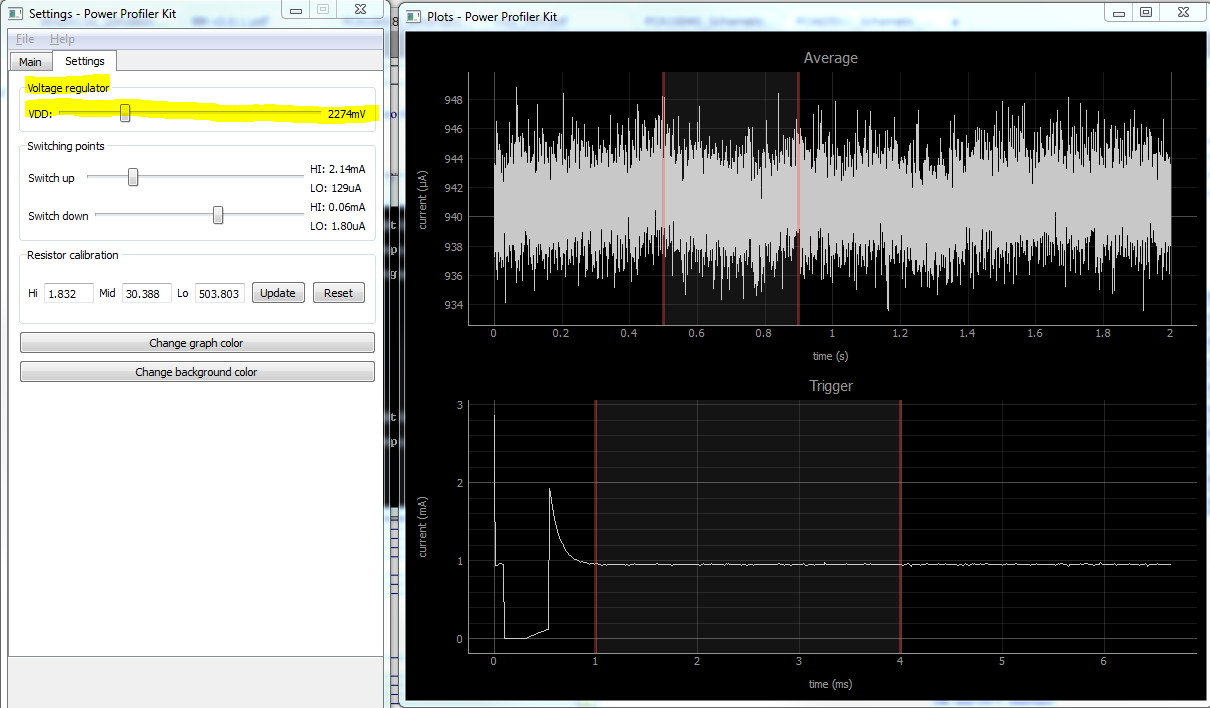
Task: Click the time (ms) axis label
Action: click(x=830, y=684)
